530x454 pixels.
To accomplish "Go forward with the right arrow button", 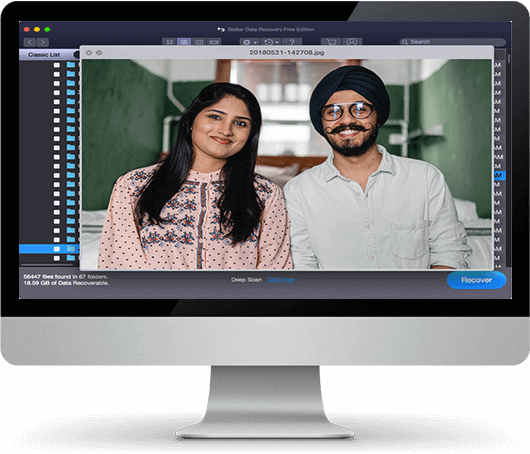I will (43, 42).
